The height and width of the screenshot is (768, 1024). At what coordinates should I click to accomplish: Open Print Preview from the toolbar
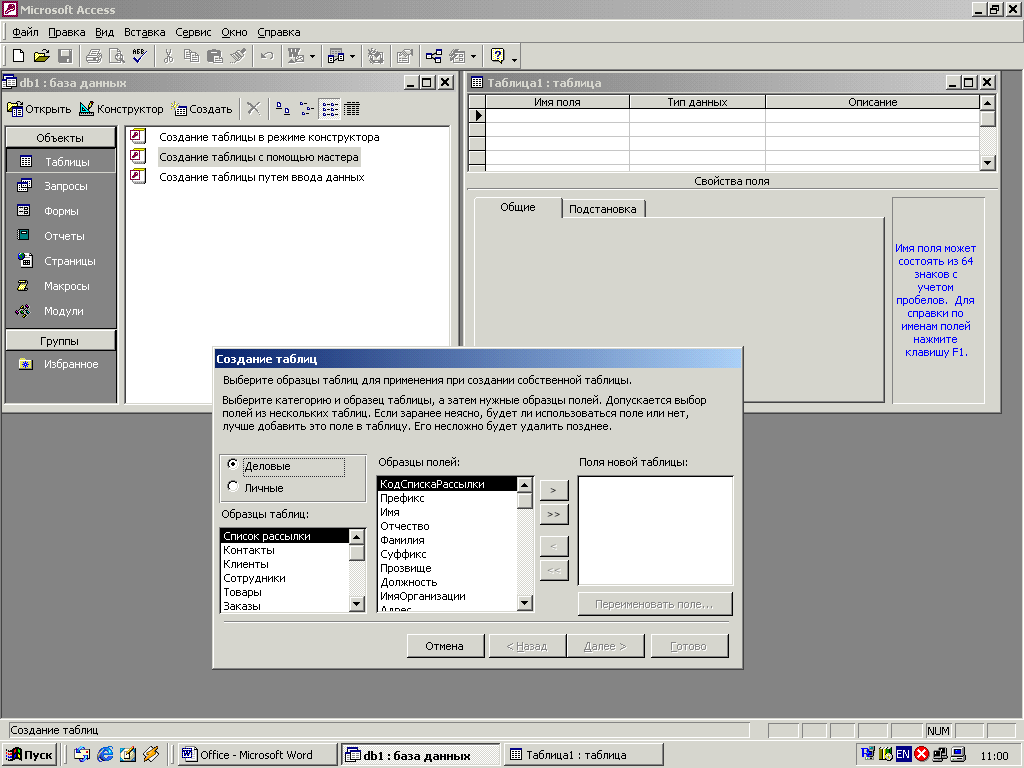[x=117, y=57]
